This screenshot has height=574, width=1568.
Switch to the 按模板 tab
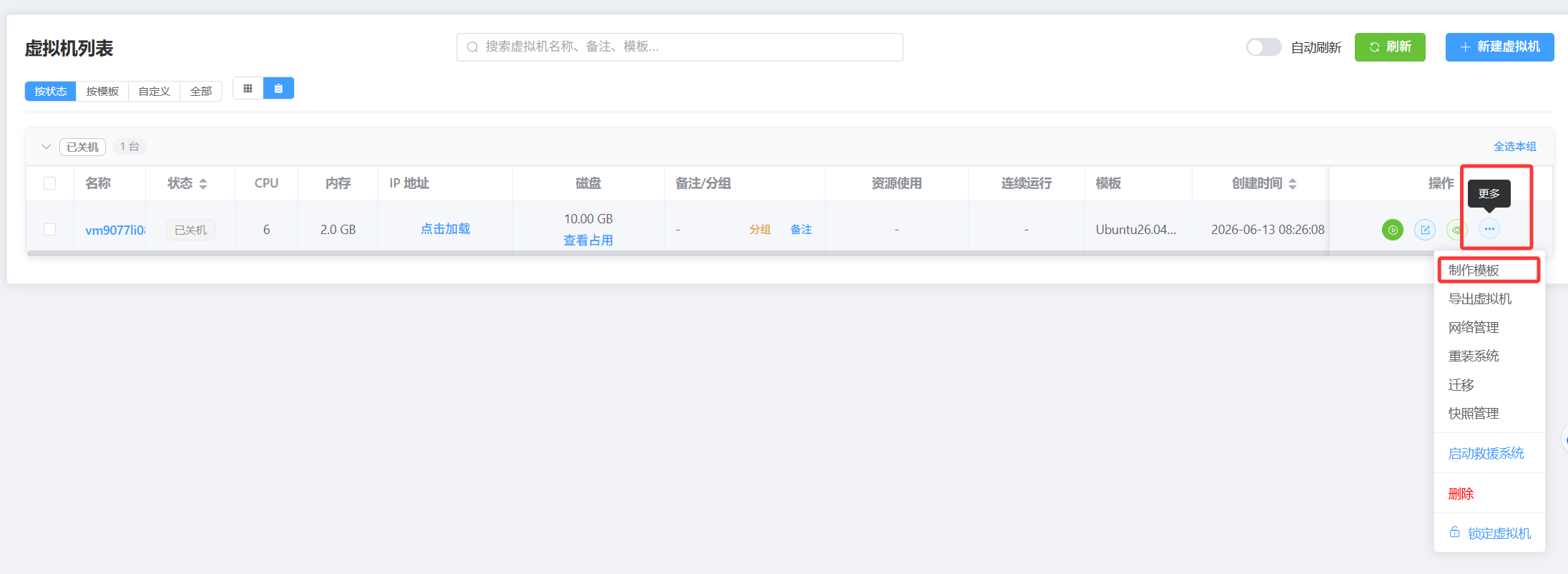102,92
